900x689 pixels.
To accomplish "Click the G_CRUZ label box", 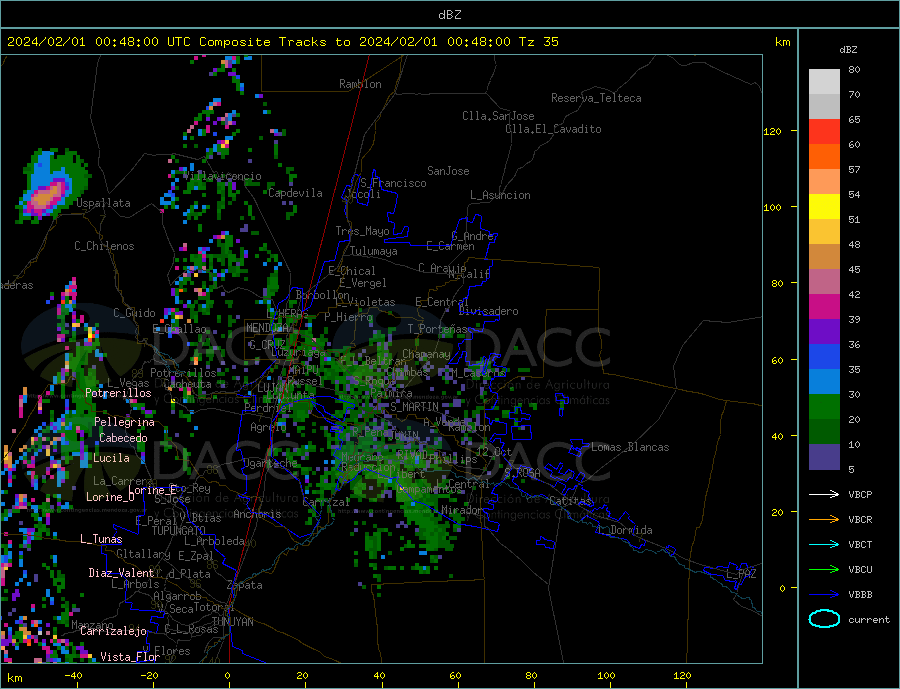I will 266,344.
